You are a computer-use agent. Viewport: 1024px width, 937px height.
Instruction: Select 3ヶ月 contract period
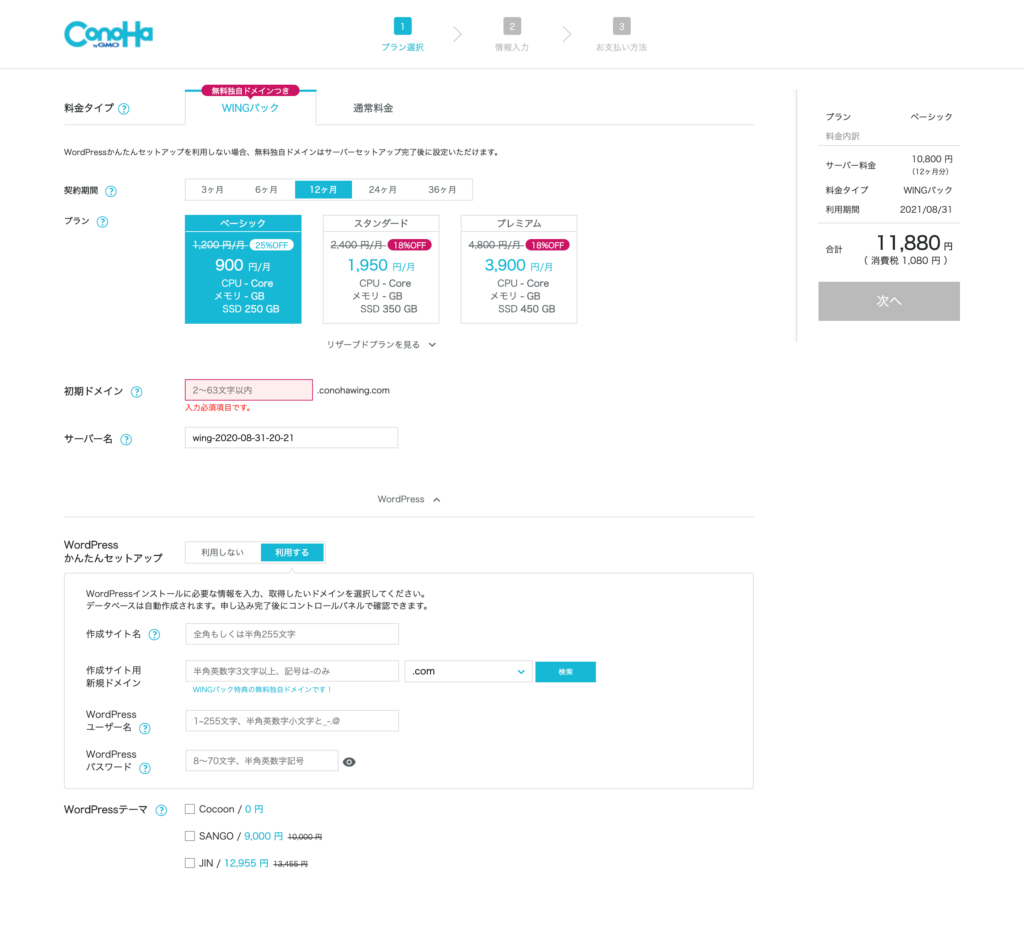click(212, 189)
